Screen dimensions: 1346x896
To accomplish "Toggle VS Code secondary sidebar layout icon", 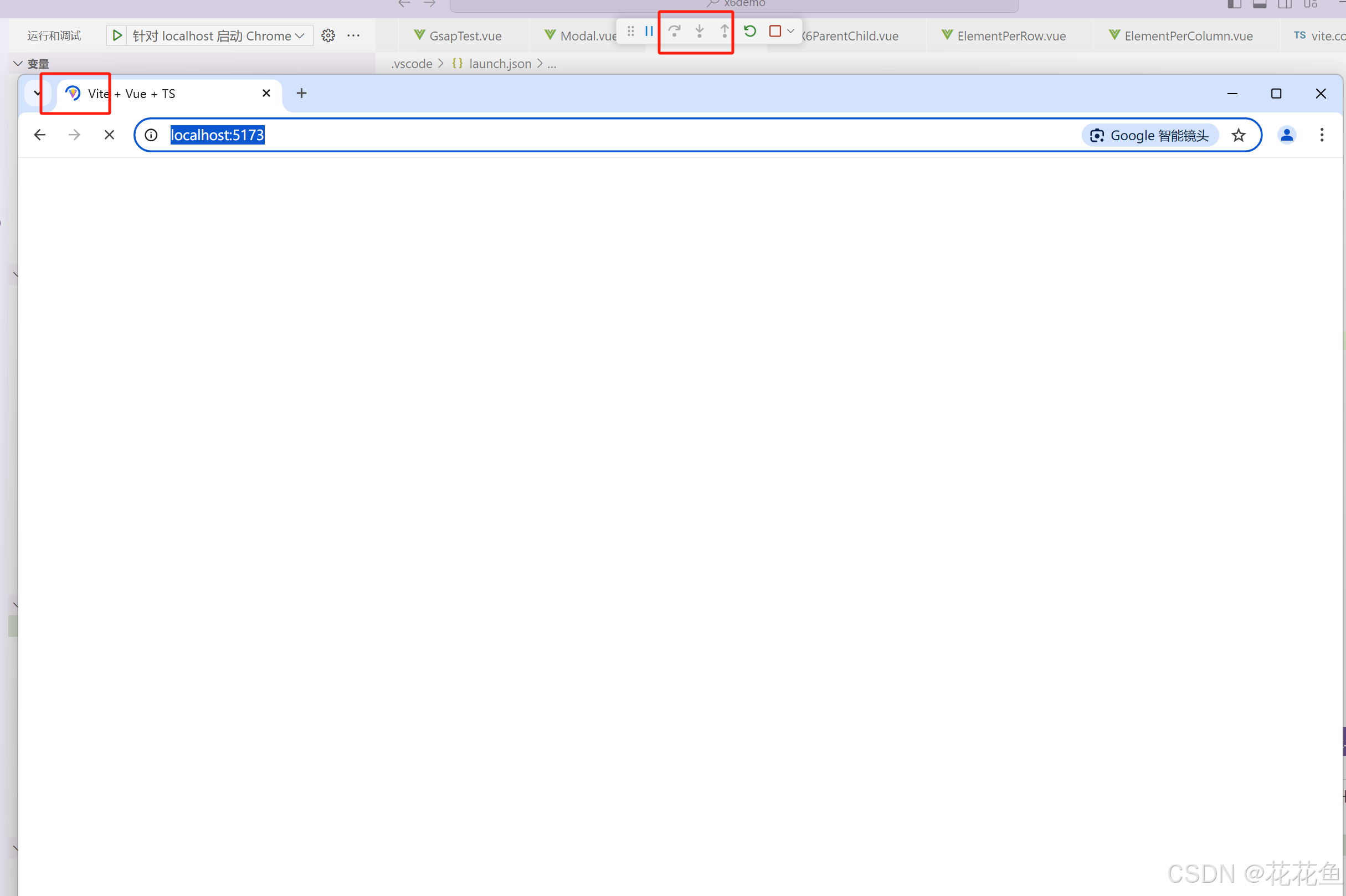I will [x=1285, y=4].
